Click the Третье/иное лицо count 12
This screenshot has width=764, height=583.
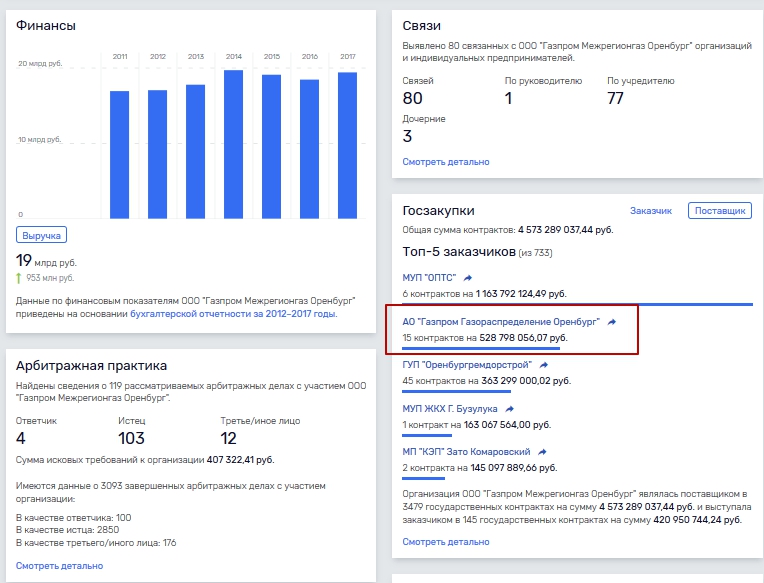click(x=228, y=438)
